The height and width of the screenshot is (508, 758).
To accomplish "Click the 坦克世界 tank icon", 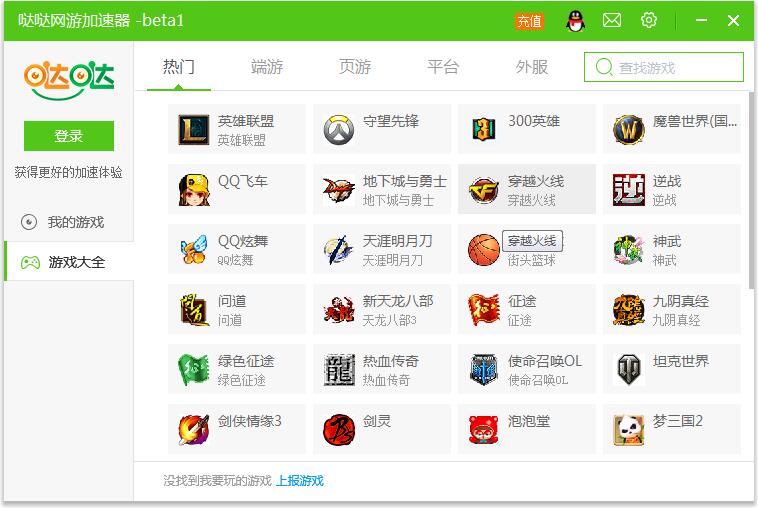I will coord(629,369).
